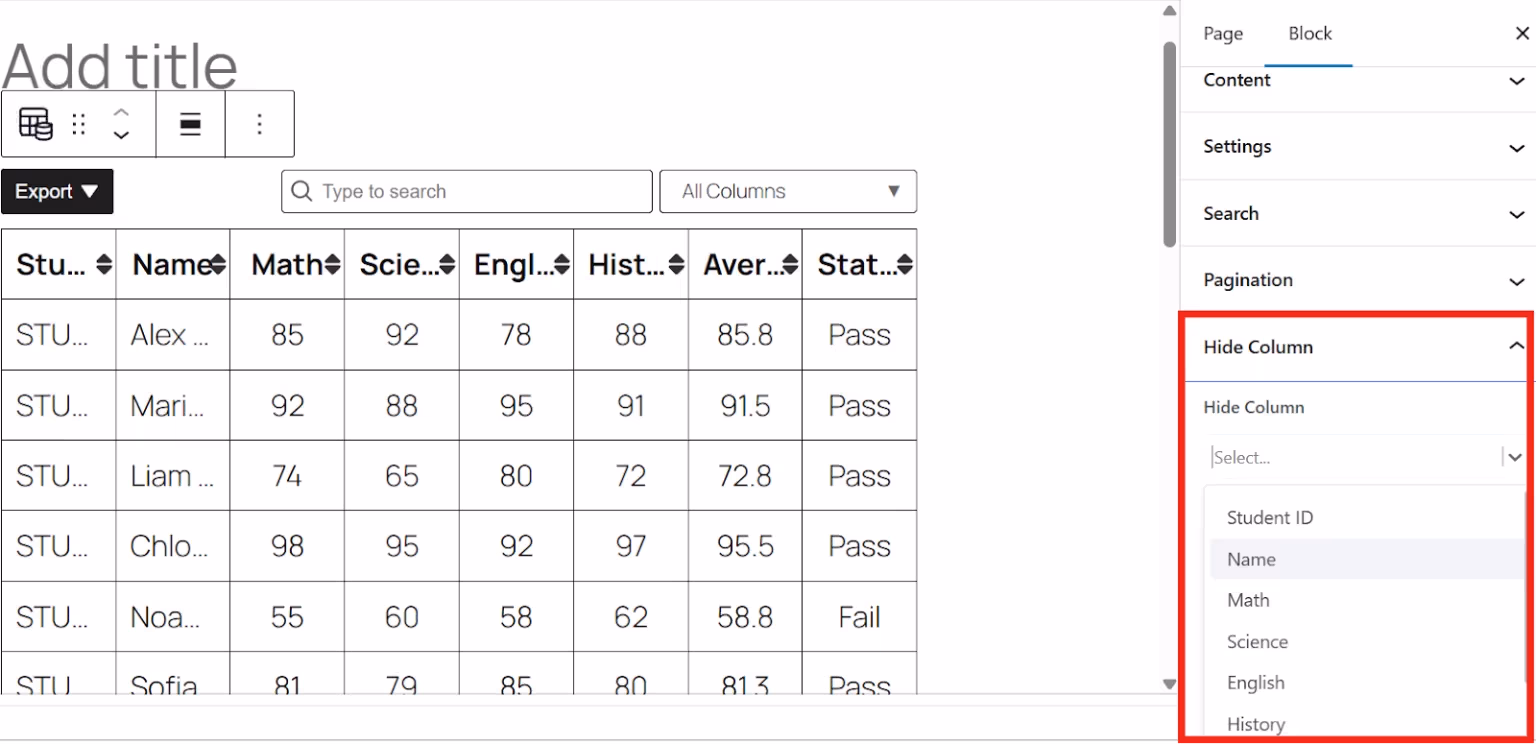Image resolution: width=1536 pixels, height=744 pixels.
Task: Collapse the Hide Column section
Action: pos(1516,346)
